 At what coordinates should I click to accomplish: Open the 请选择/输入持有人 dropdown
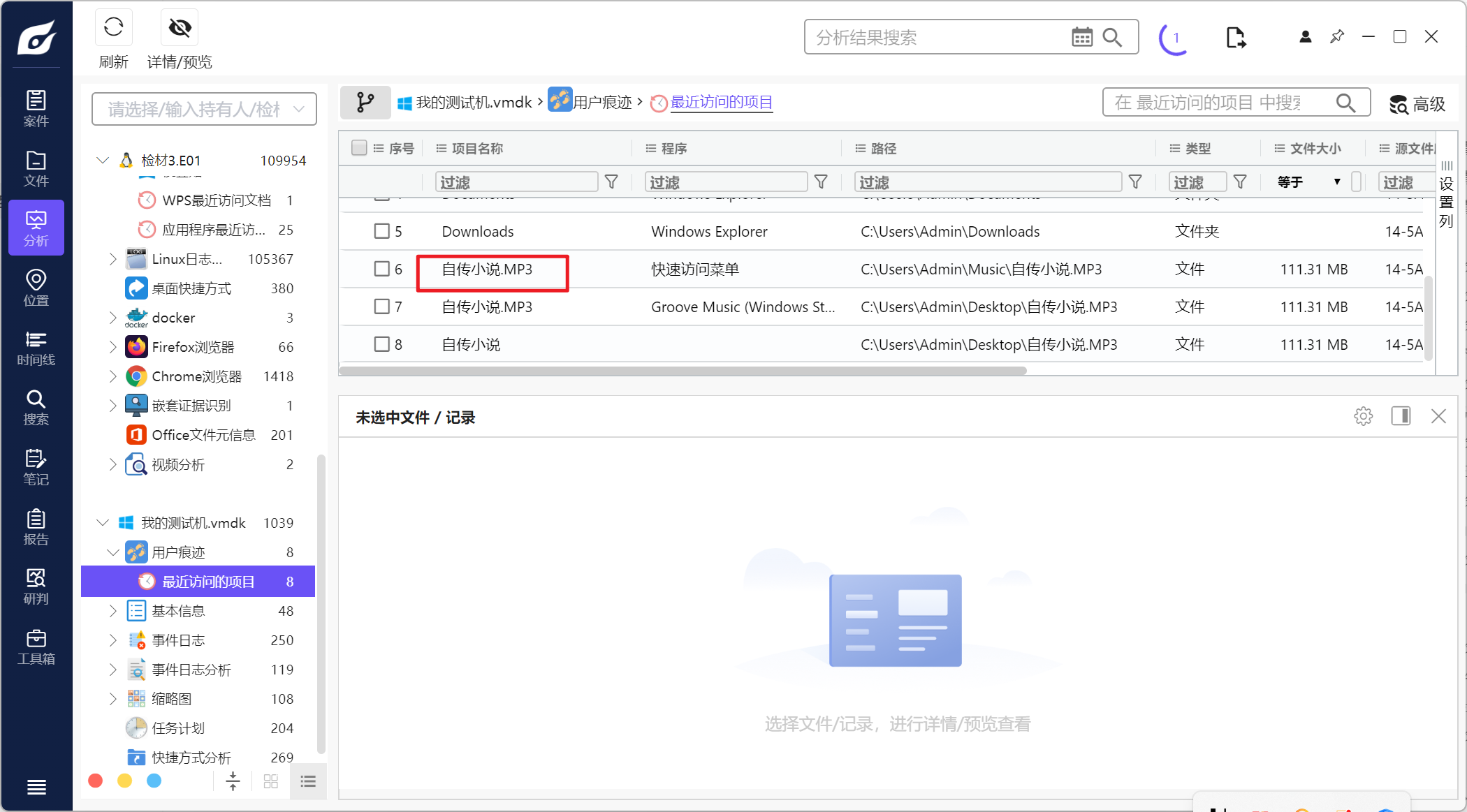(x=204, y=110)
